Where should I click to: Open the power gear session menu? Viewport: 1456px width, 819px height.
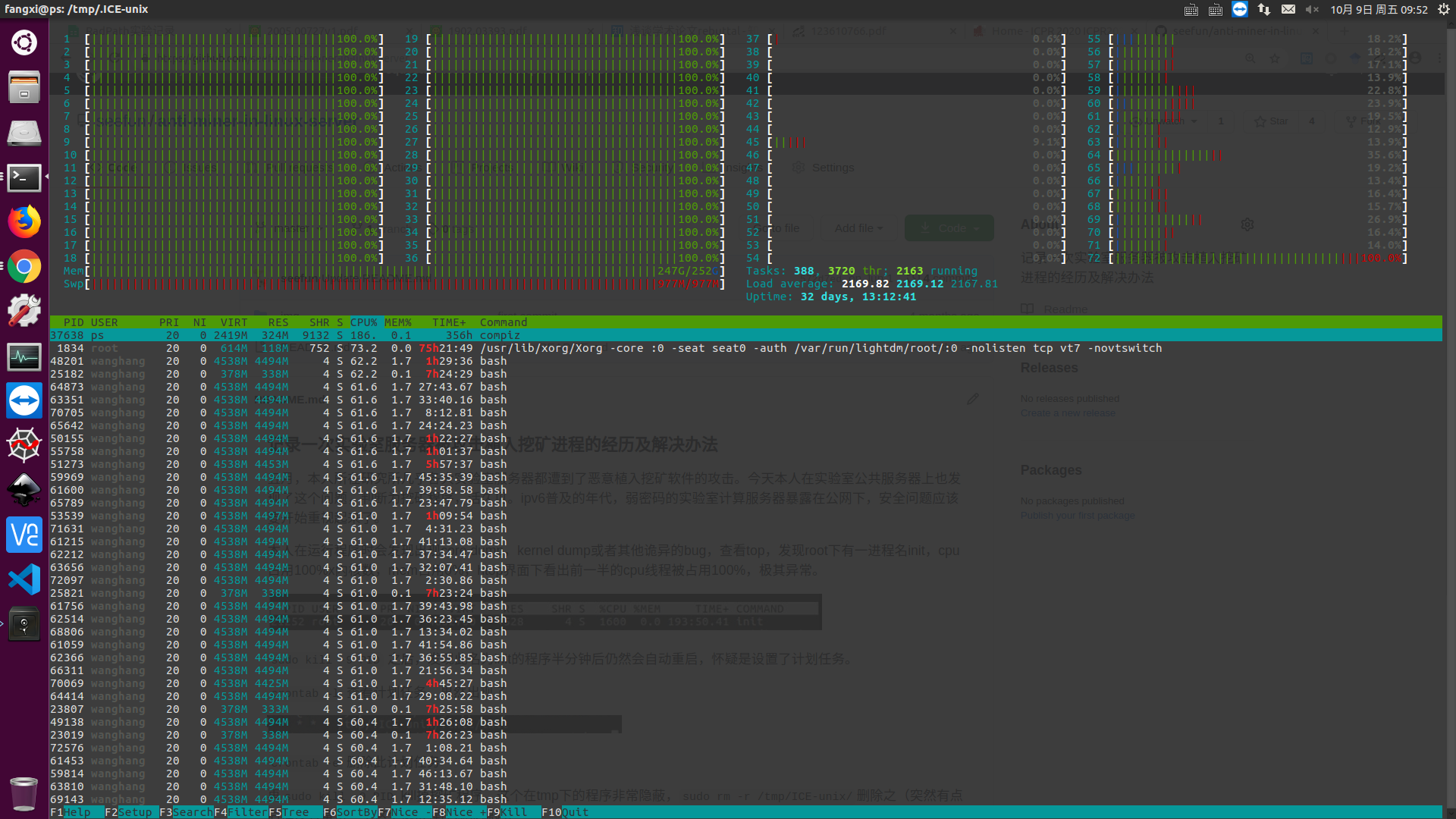[1444, 10]
